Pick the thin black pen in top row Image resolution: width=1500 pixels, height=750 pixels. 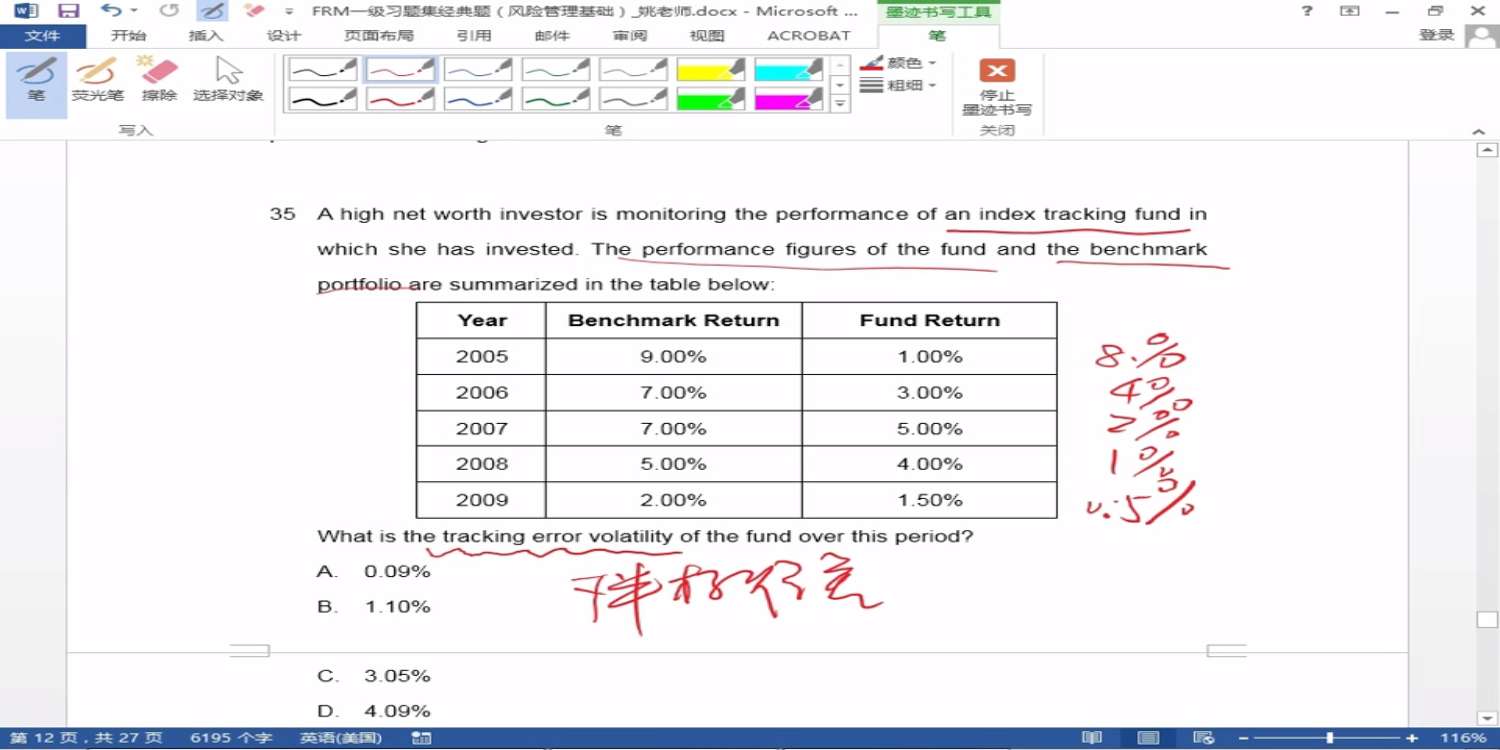(x=322, y=69)
